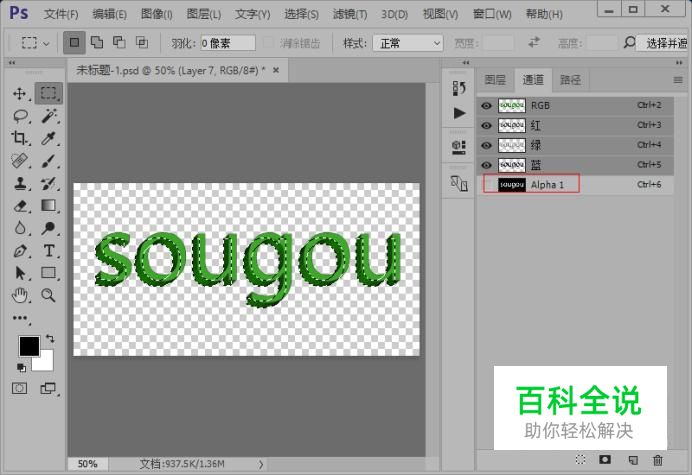Open the 滤镜(T) menu
This screenshot has height=475, width=692.
(x=350, y=14)
